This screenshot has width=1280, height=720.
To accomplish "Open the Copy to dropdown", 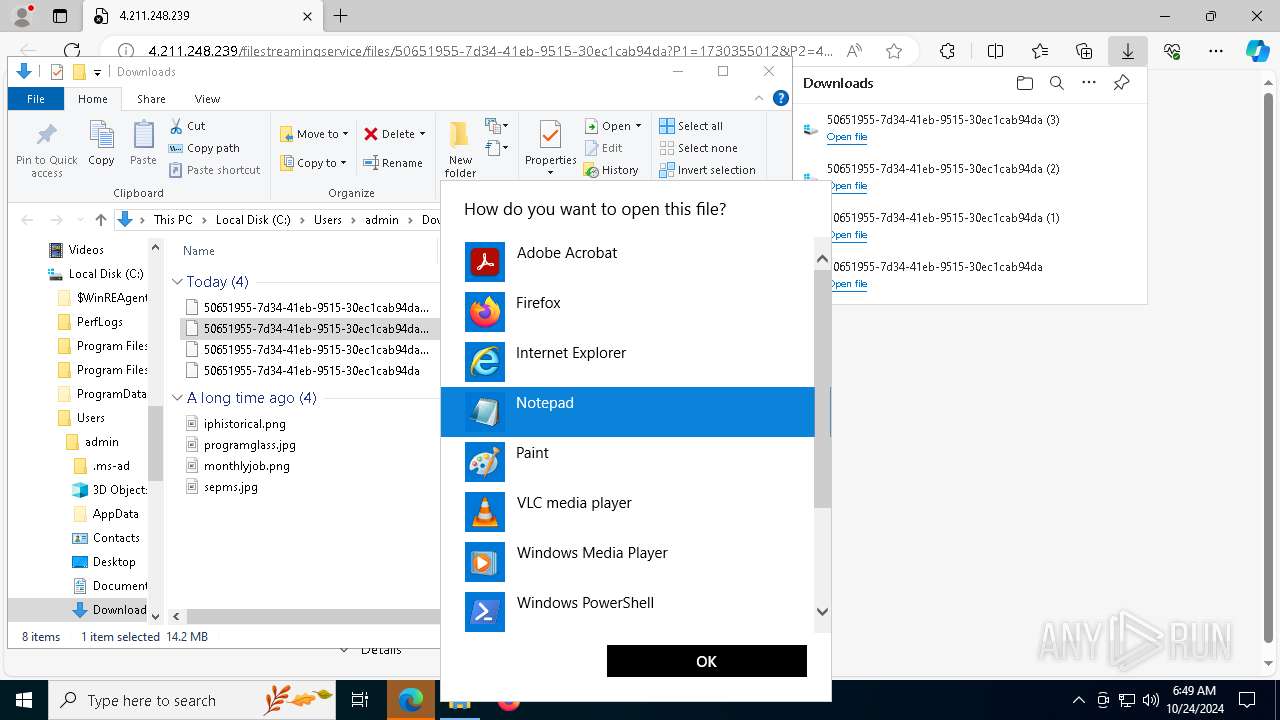I will [x=313, y=163].
